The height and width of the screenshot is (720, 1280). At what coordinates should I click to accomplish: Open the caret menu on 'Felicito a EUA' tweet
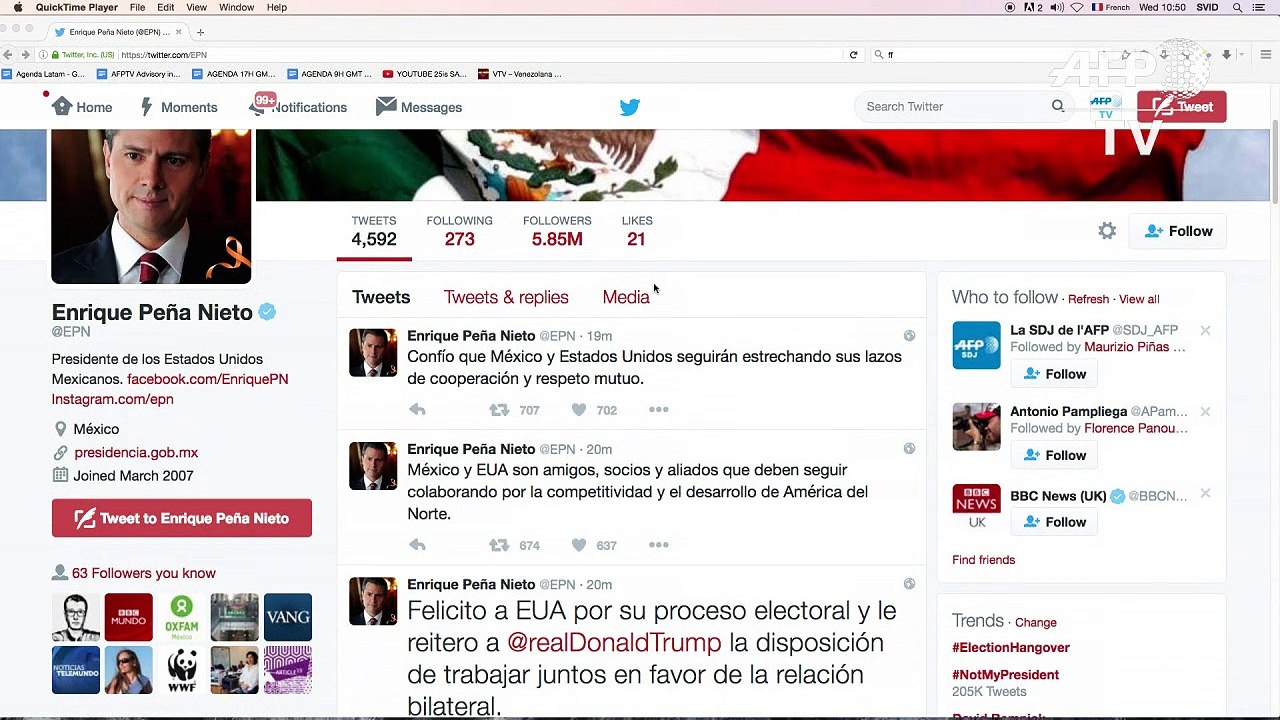909,584
